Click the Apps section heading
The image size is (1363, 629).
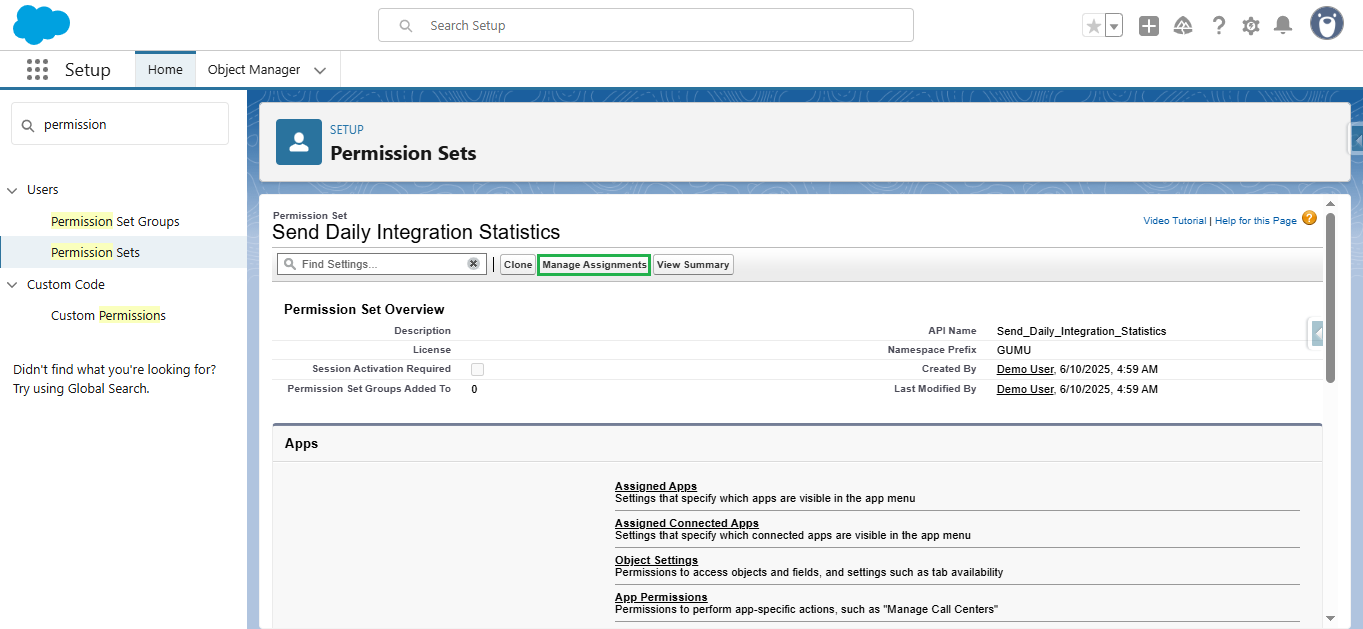click(301, 443)
